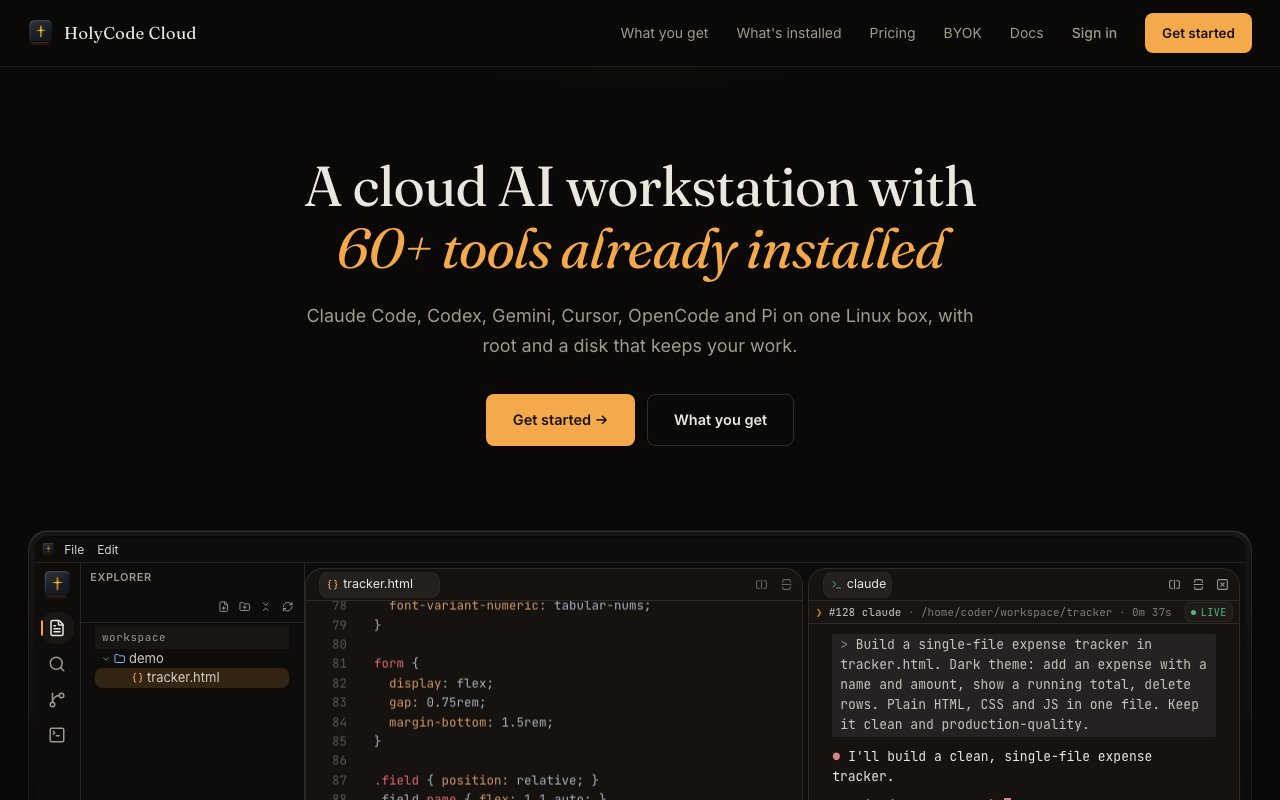Click the cross logo atop the editor sidebar
The image size is (1280, 800).
[57, 584]
